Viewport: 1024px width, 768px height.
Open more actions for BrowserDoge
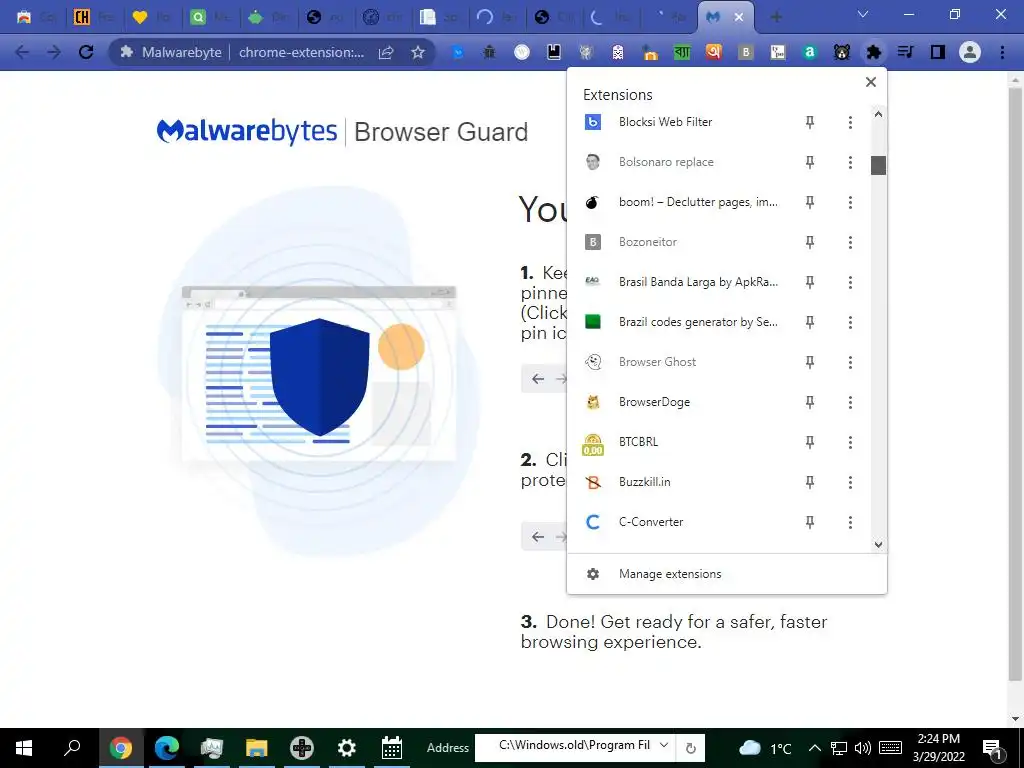[x=850, y=402]
